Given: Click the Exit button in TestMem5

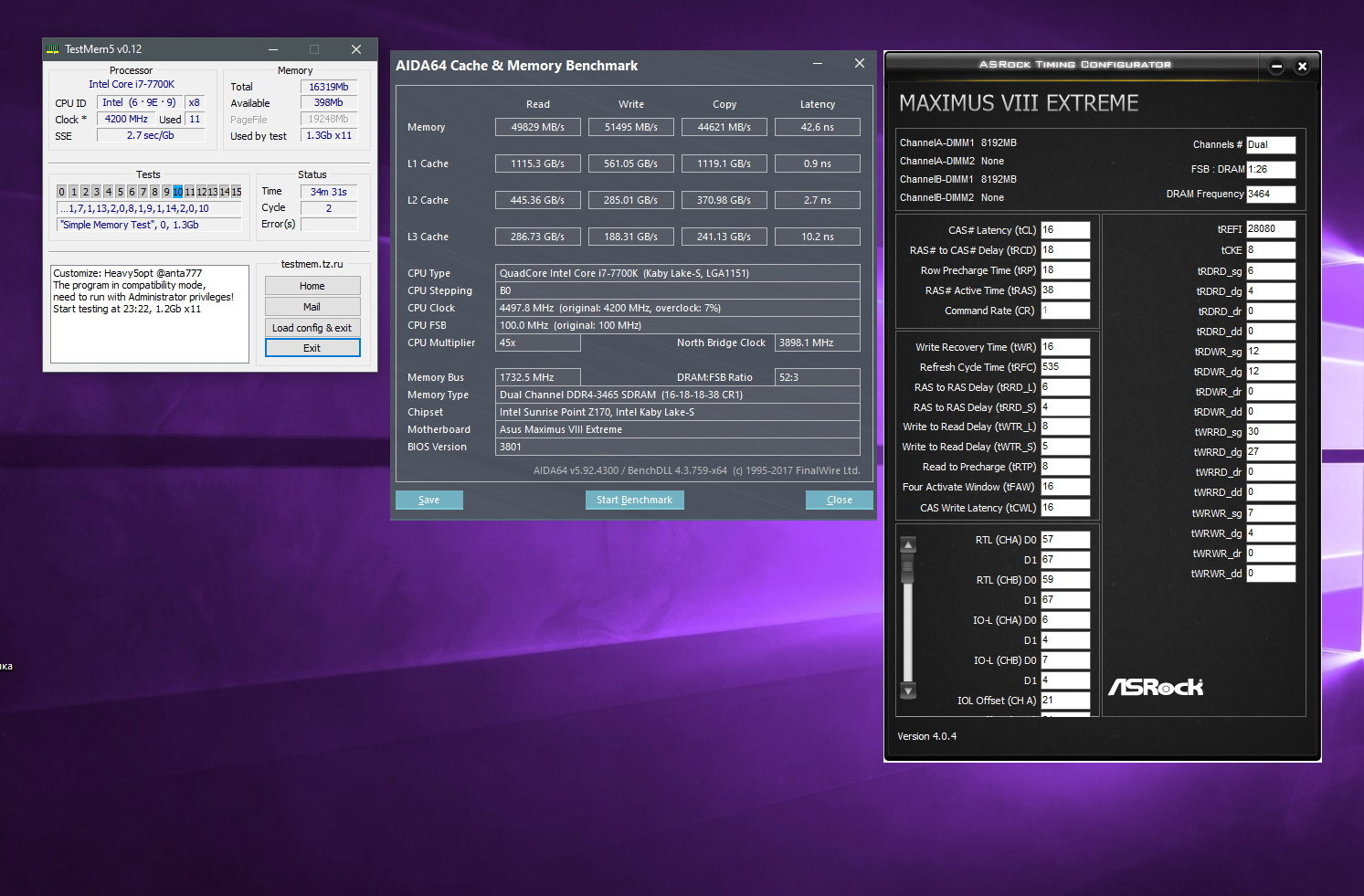Looking at the screenshot, I should [312, 348].
